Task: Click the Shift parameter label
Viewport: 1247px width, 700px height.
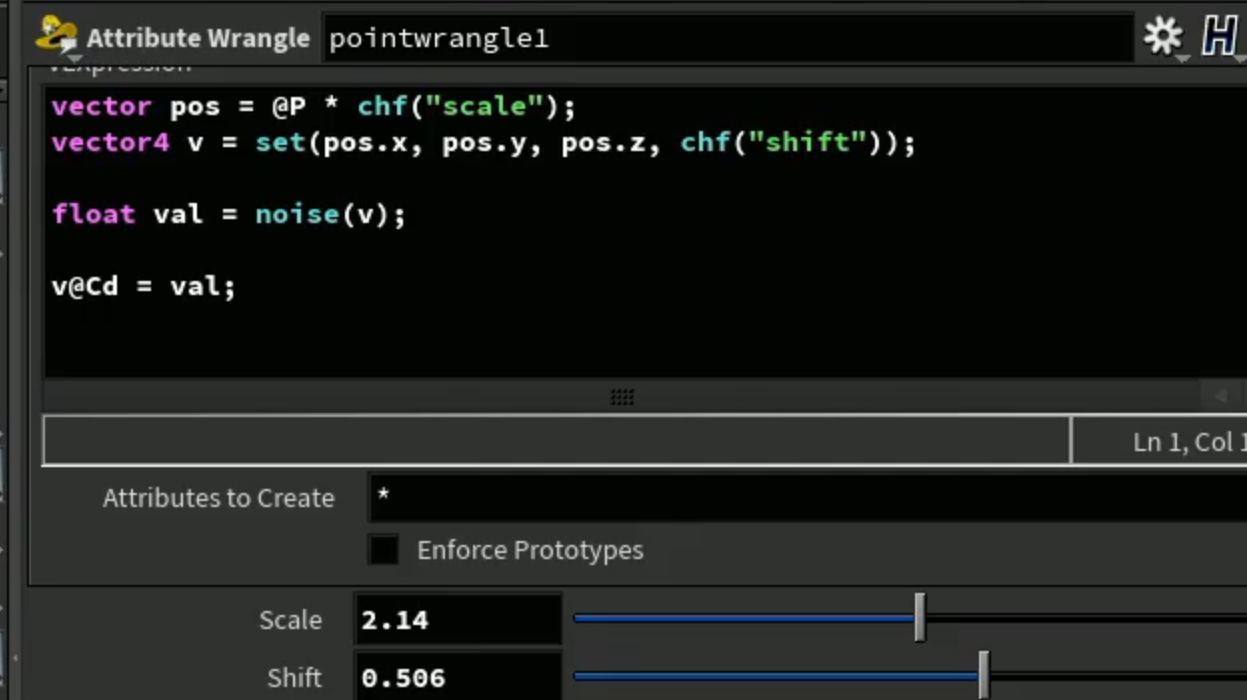Action: point(294,678)
